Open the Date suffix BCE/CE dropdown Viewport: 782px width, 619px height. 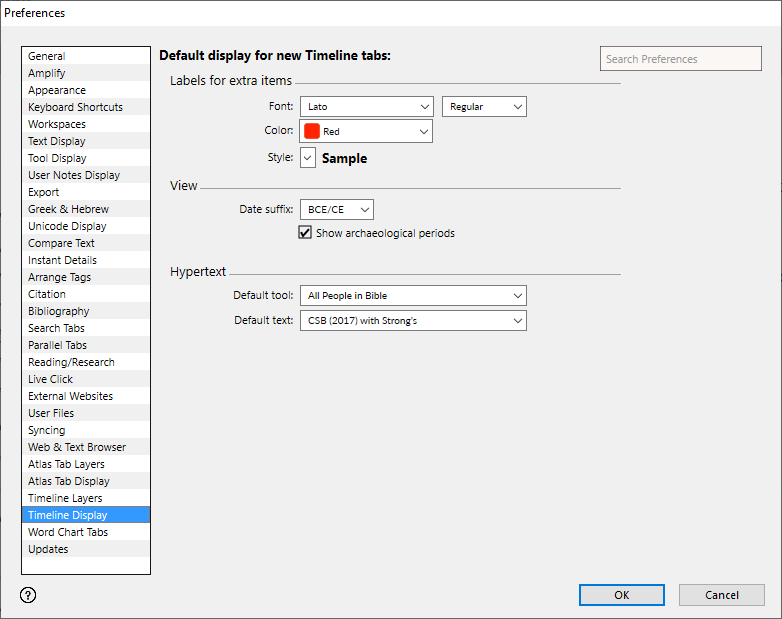pos(336,209)
